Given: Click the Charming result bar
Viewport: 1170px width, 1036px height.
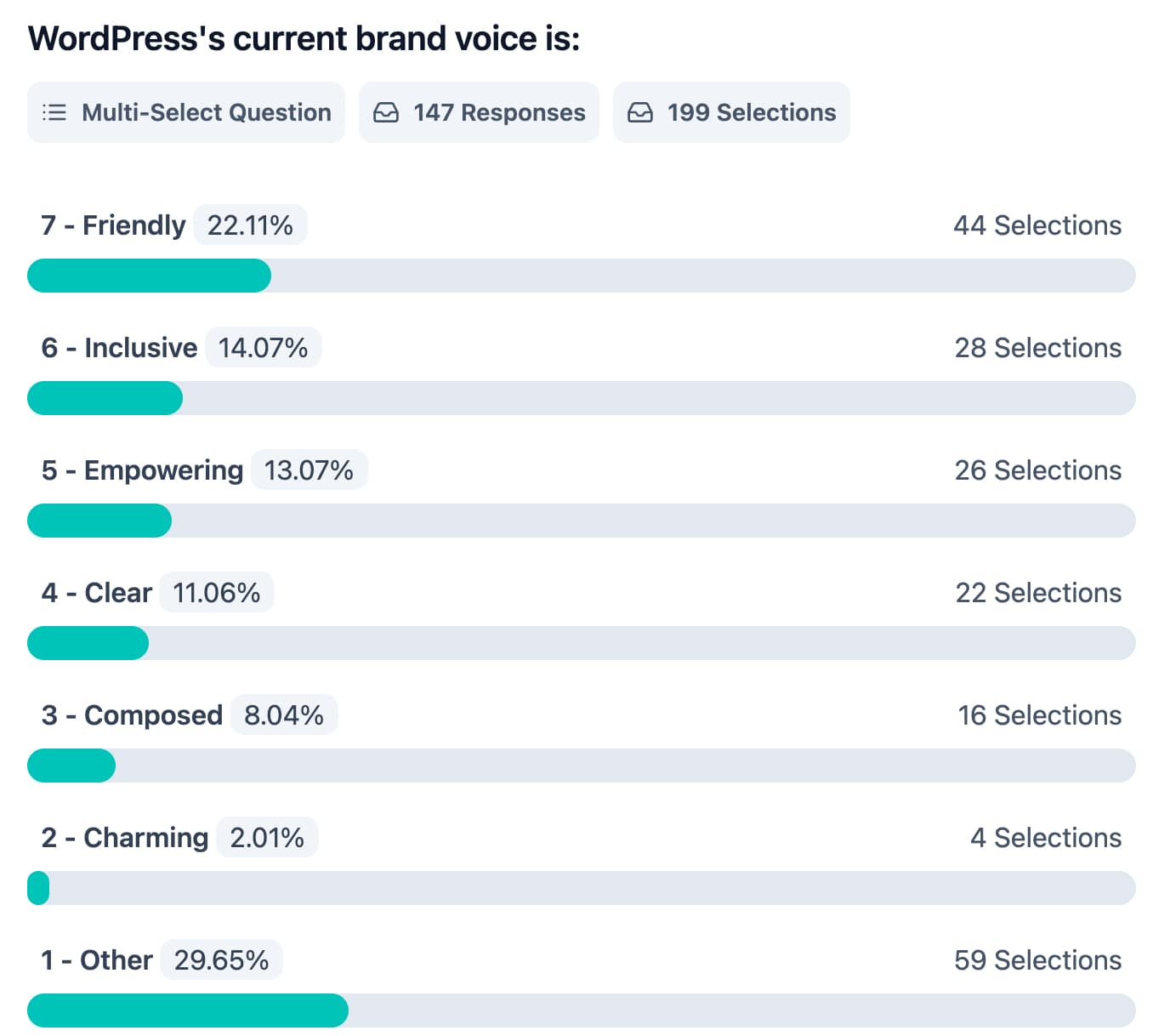Looking at the screenshot, I should click(582, 888).
